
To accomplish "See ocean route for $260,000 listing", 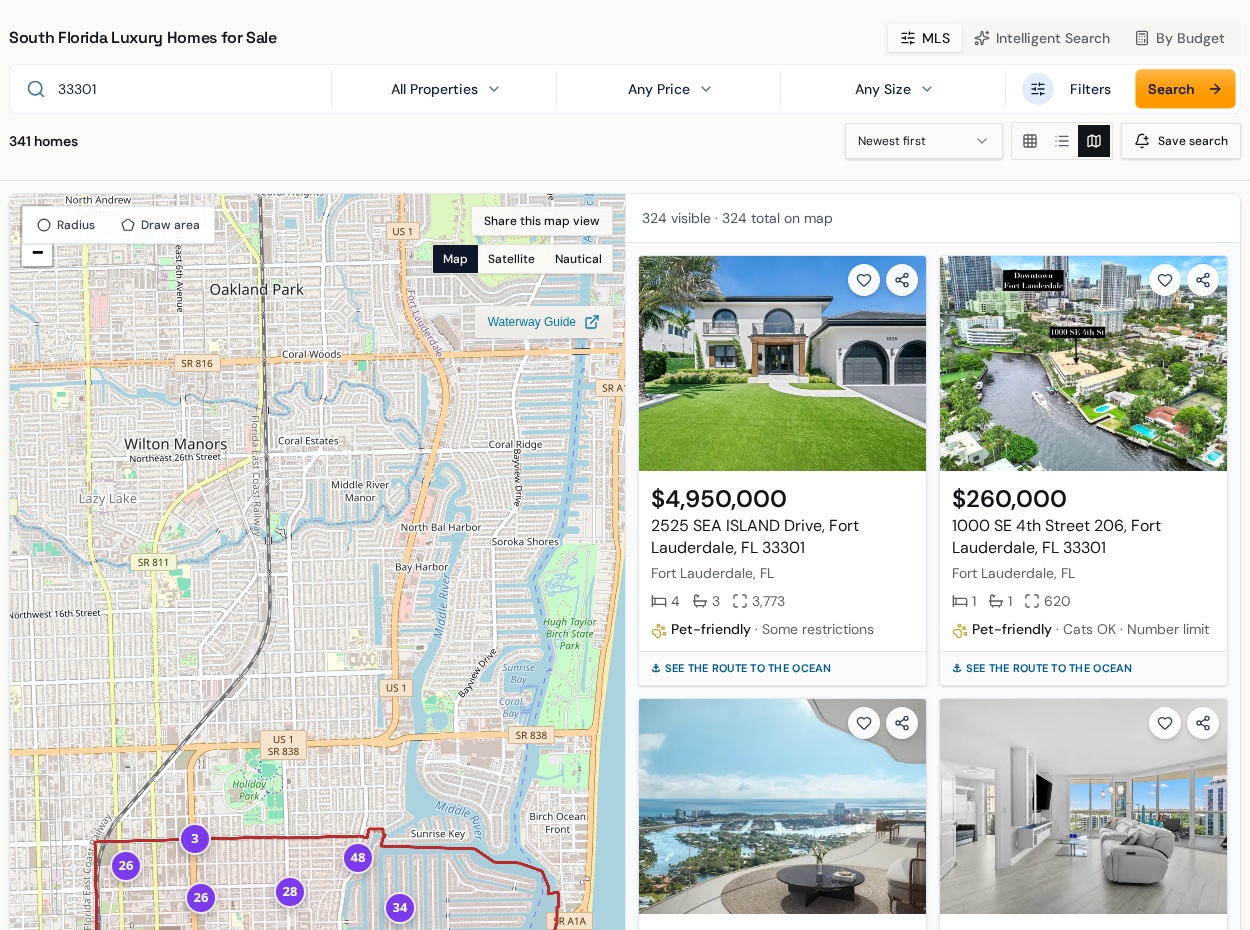I will click(1041, 668).
